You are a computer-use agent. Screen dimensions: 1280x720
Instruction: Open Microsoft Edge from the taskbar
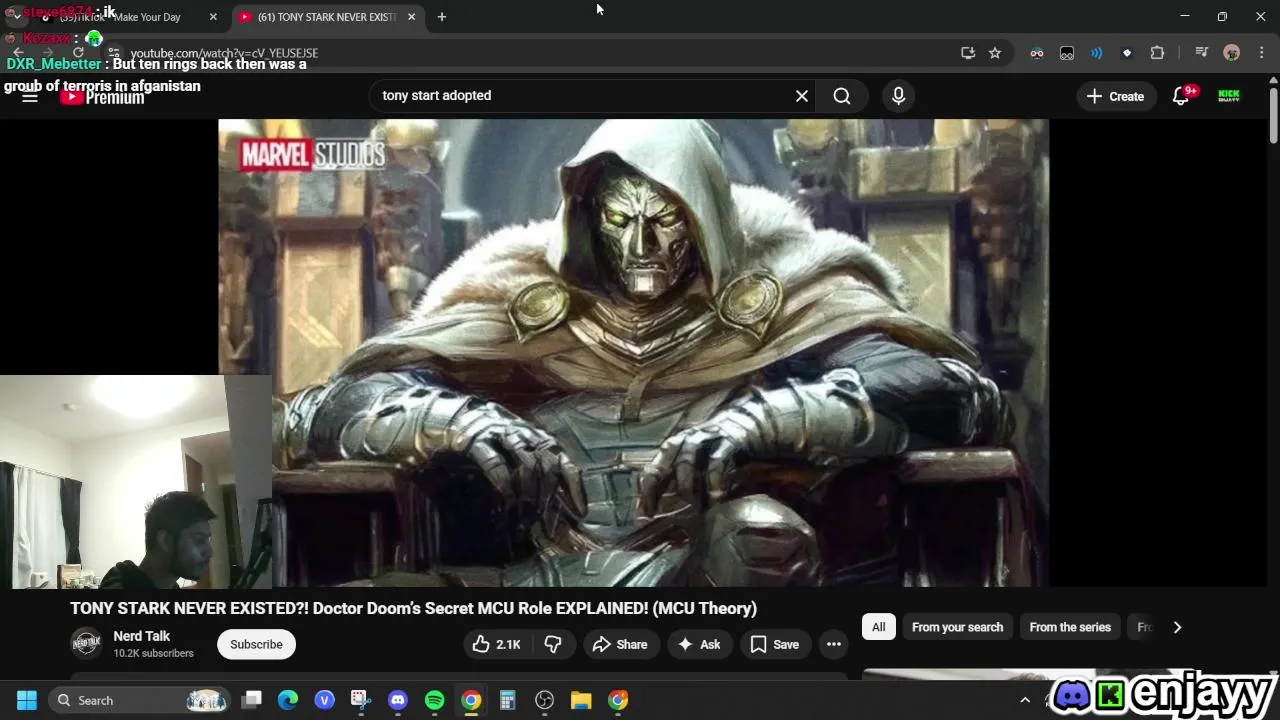[x=288, y=700]
